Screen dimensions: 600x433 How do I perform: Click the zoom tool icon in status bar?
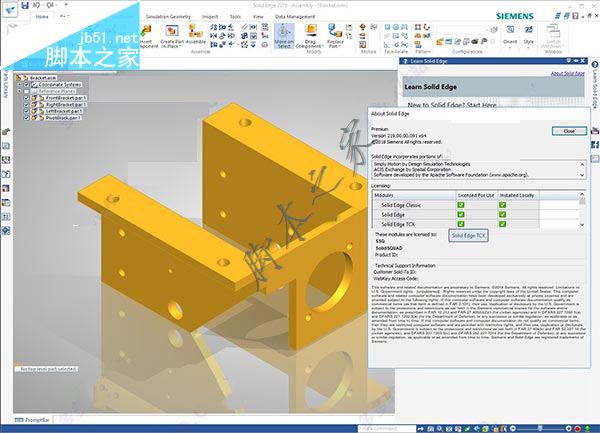(440, 429)
